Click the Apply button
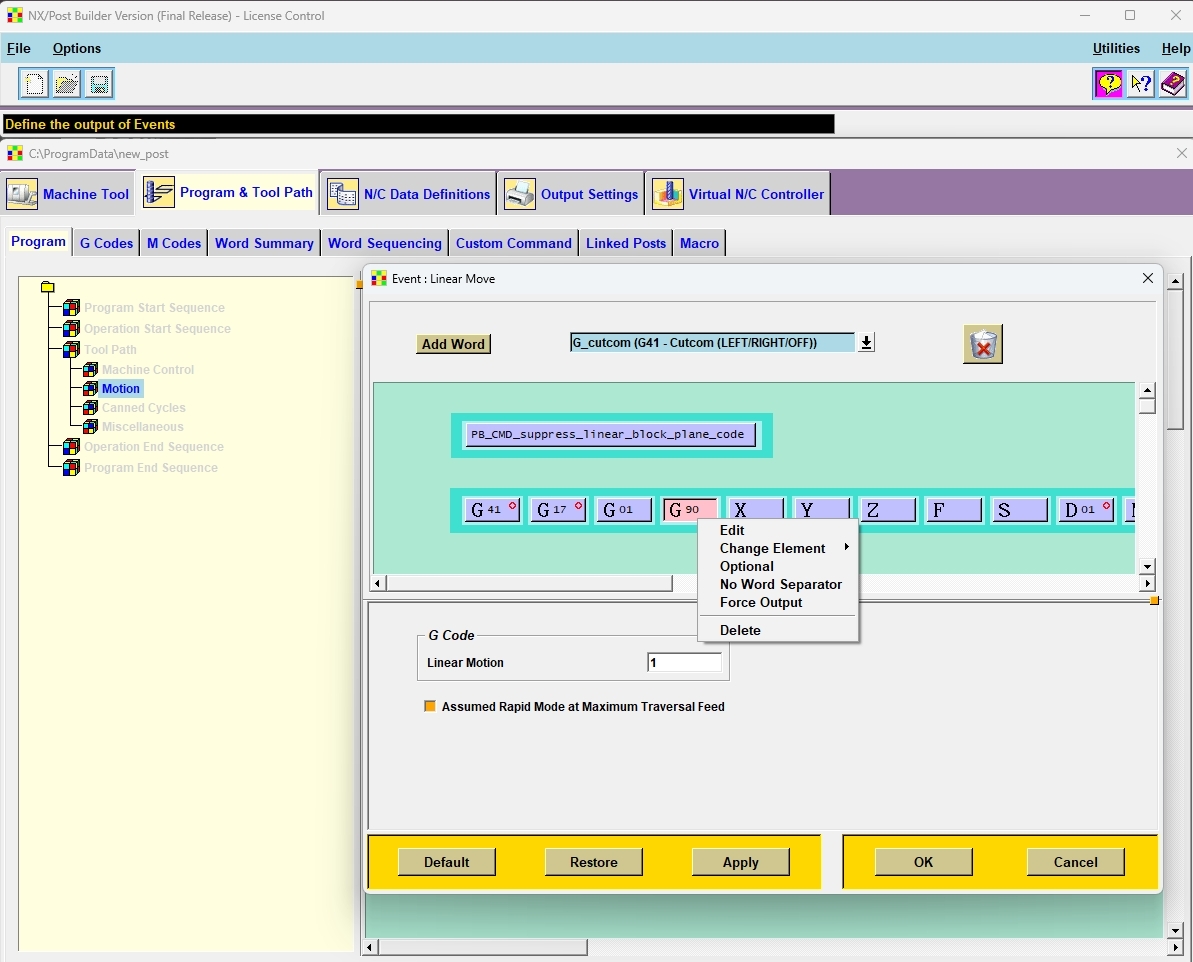 (740, 862)
